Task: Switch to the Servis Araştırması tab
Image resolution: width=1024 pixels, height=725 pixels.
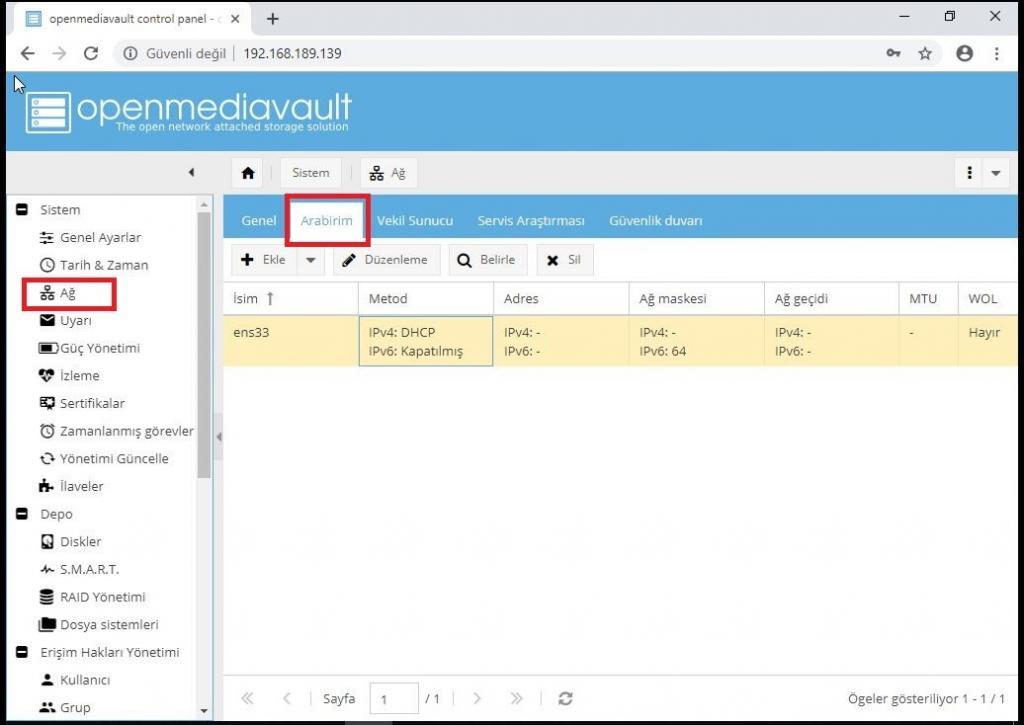Action: coord(531,221)
